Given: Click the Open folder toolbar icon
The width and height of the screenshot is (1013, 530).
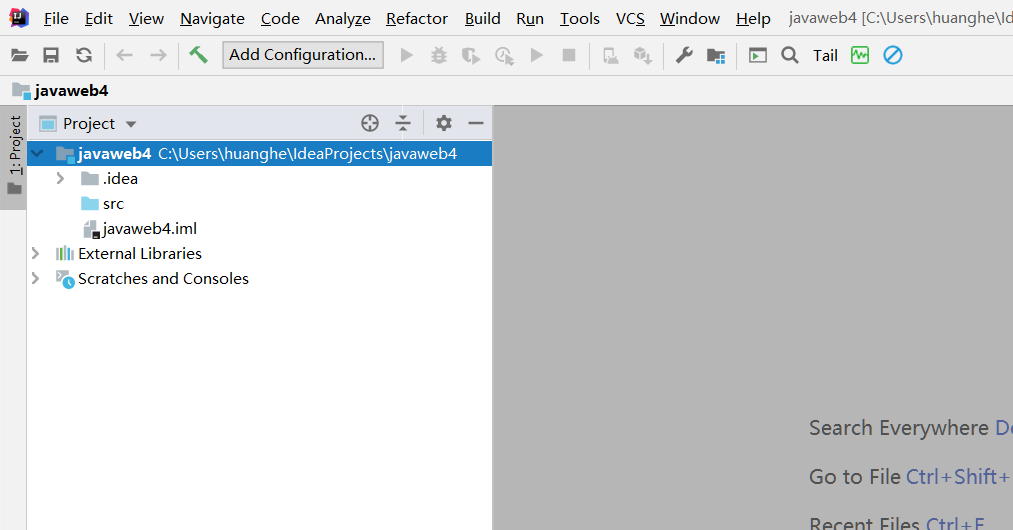Looking at the screenshot, I should (19, 56).
